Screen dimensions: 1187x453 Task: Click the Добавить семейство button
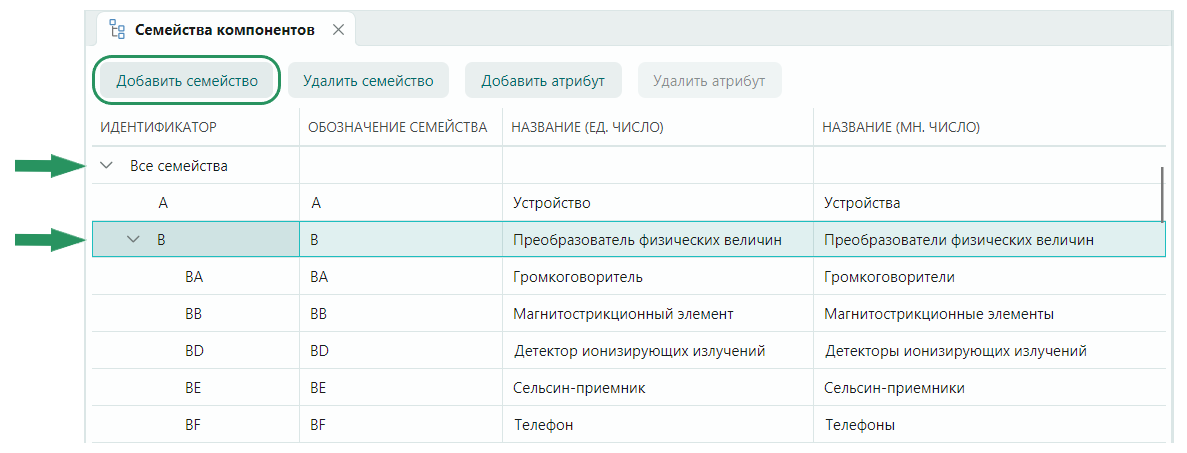[187, 81]
